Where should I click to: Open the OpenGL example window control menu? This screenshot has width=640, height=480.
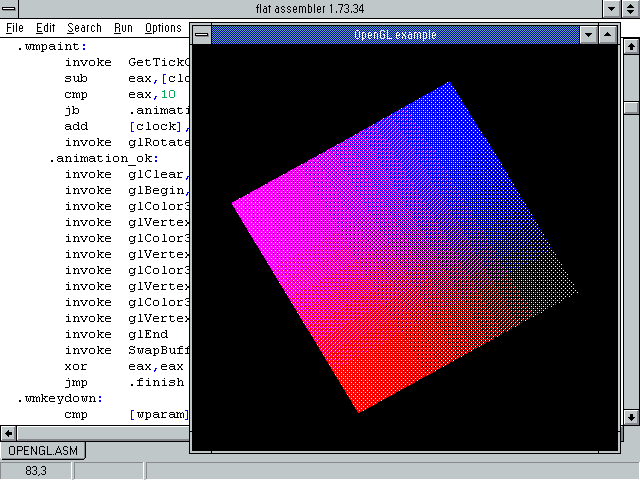pos(201,35)
